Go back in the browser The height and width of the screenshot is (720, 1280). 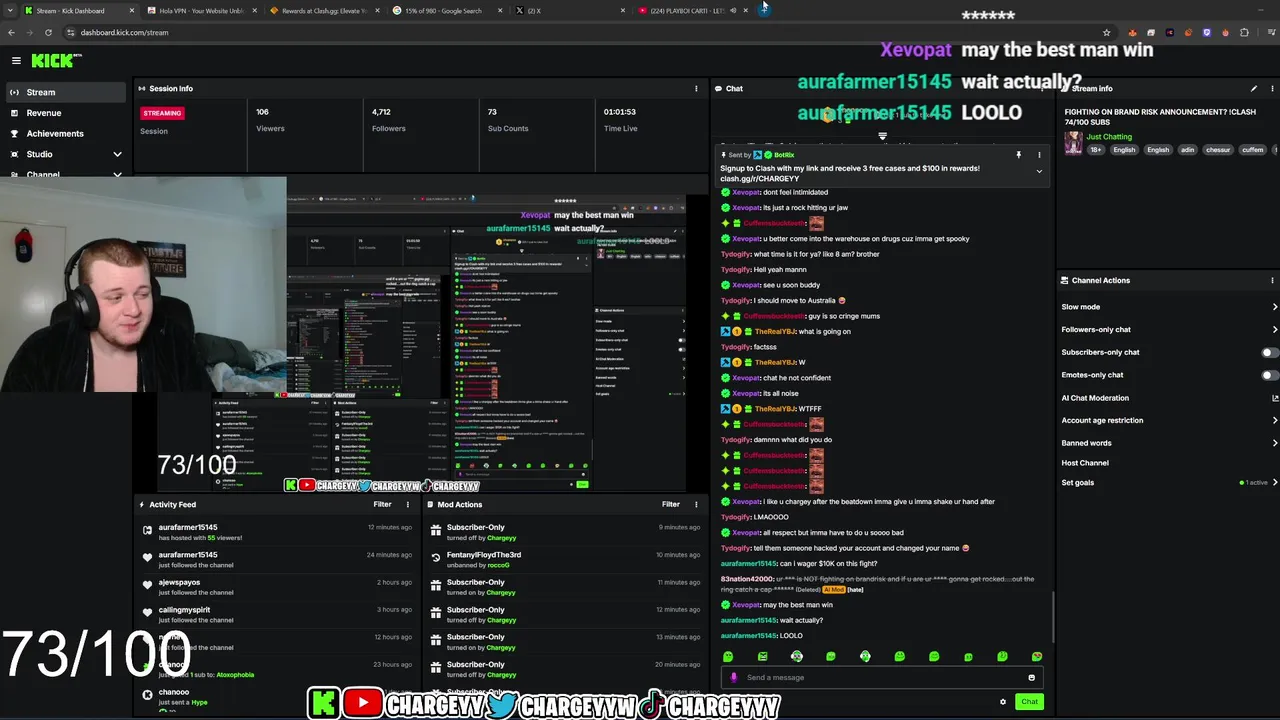[x=11, y=33]
